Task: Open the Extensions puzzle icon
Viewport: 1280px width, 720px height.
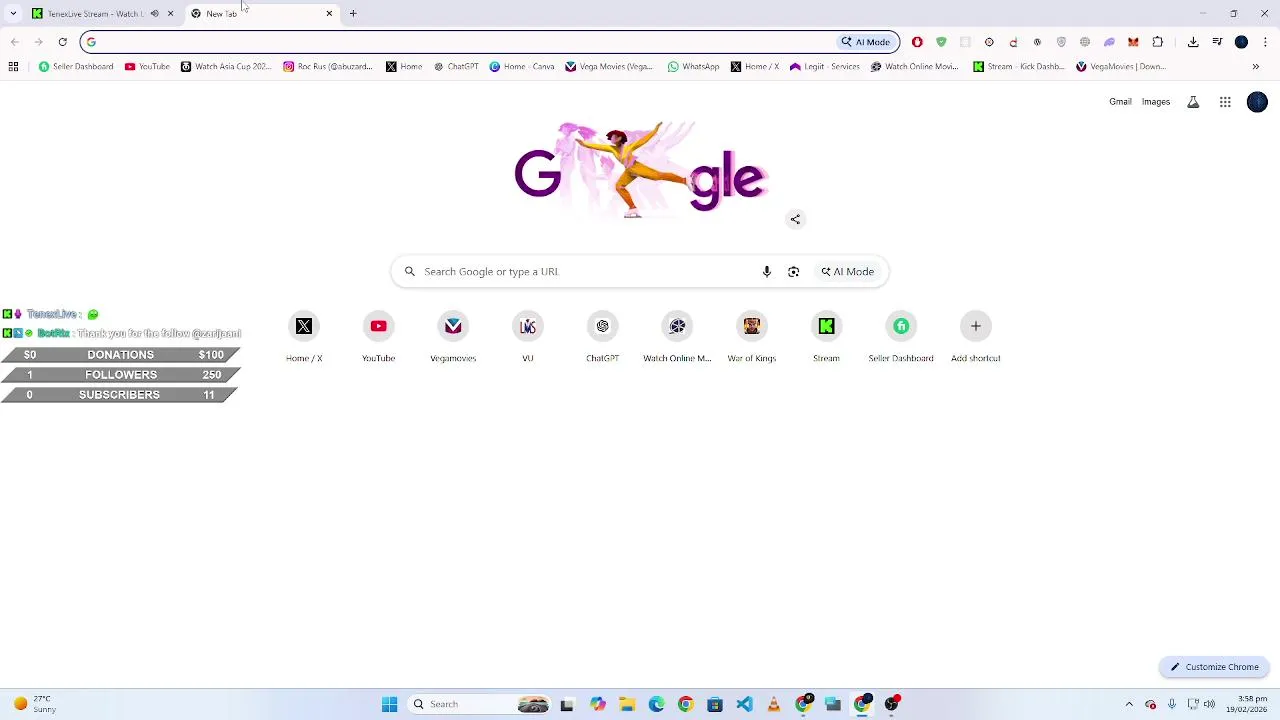Action: 1158,42
